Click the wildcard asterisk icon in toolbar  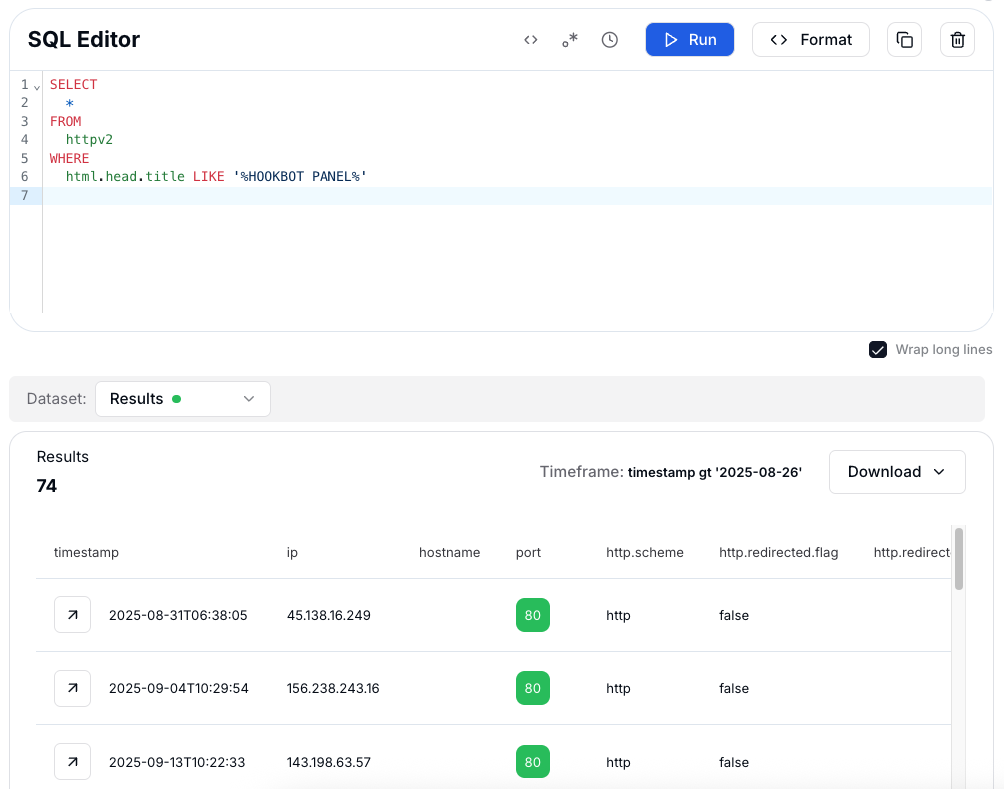click(x=570, y=40)
